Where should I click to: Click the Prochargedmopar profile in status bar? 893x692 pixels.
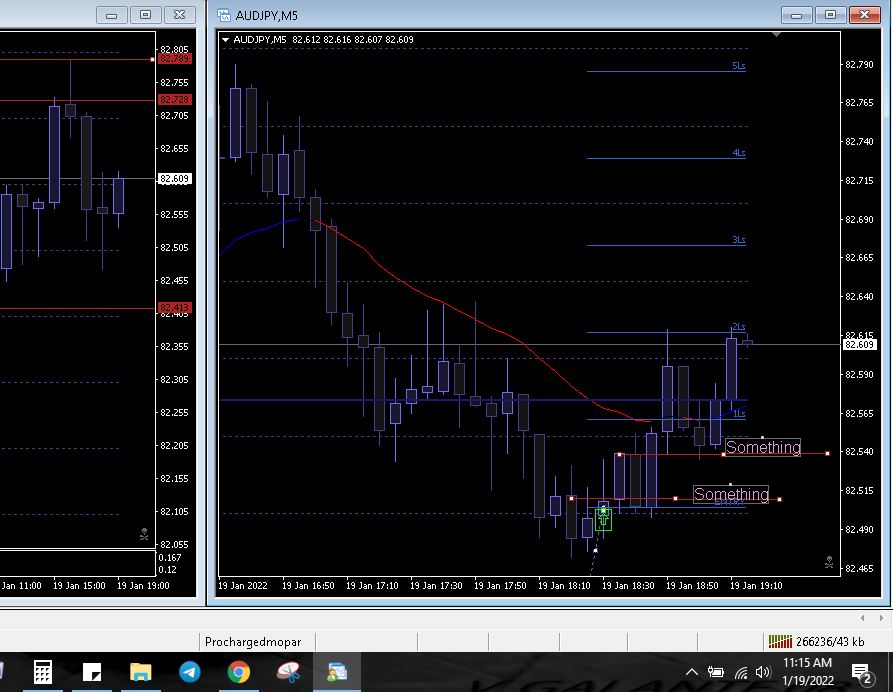tap(253, 642)
